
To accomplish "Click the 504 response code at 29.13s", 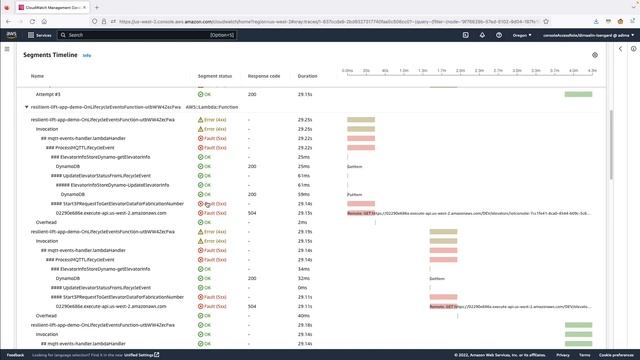I will (x=252, y=213).
